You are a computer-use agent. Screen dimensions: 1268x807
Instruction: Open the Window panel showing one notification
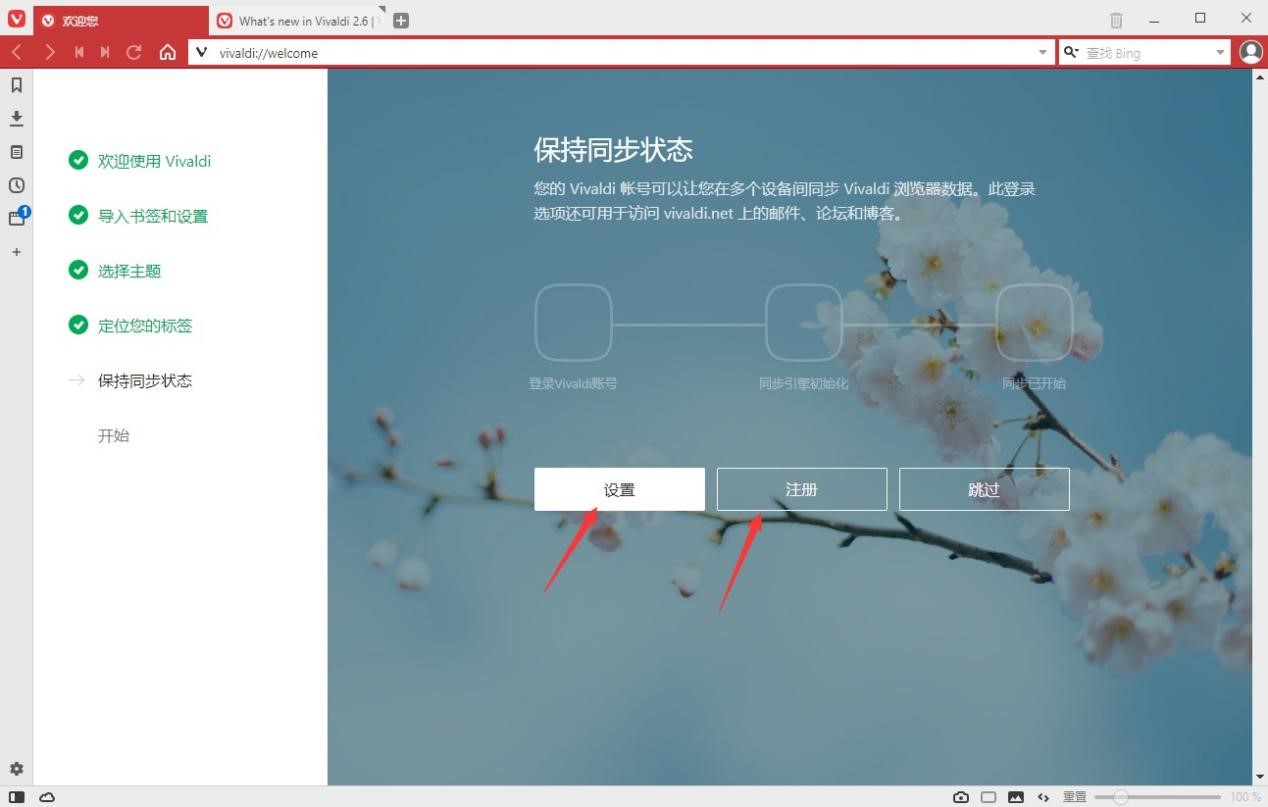point(16,218)
